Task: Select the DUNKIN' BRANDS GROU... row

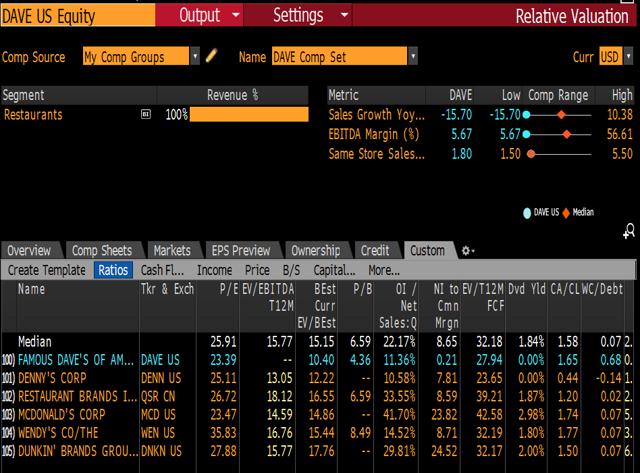Action: tap(317, 451)
